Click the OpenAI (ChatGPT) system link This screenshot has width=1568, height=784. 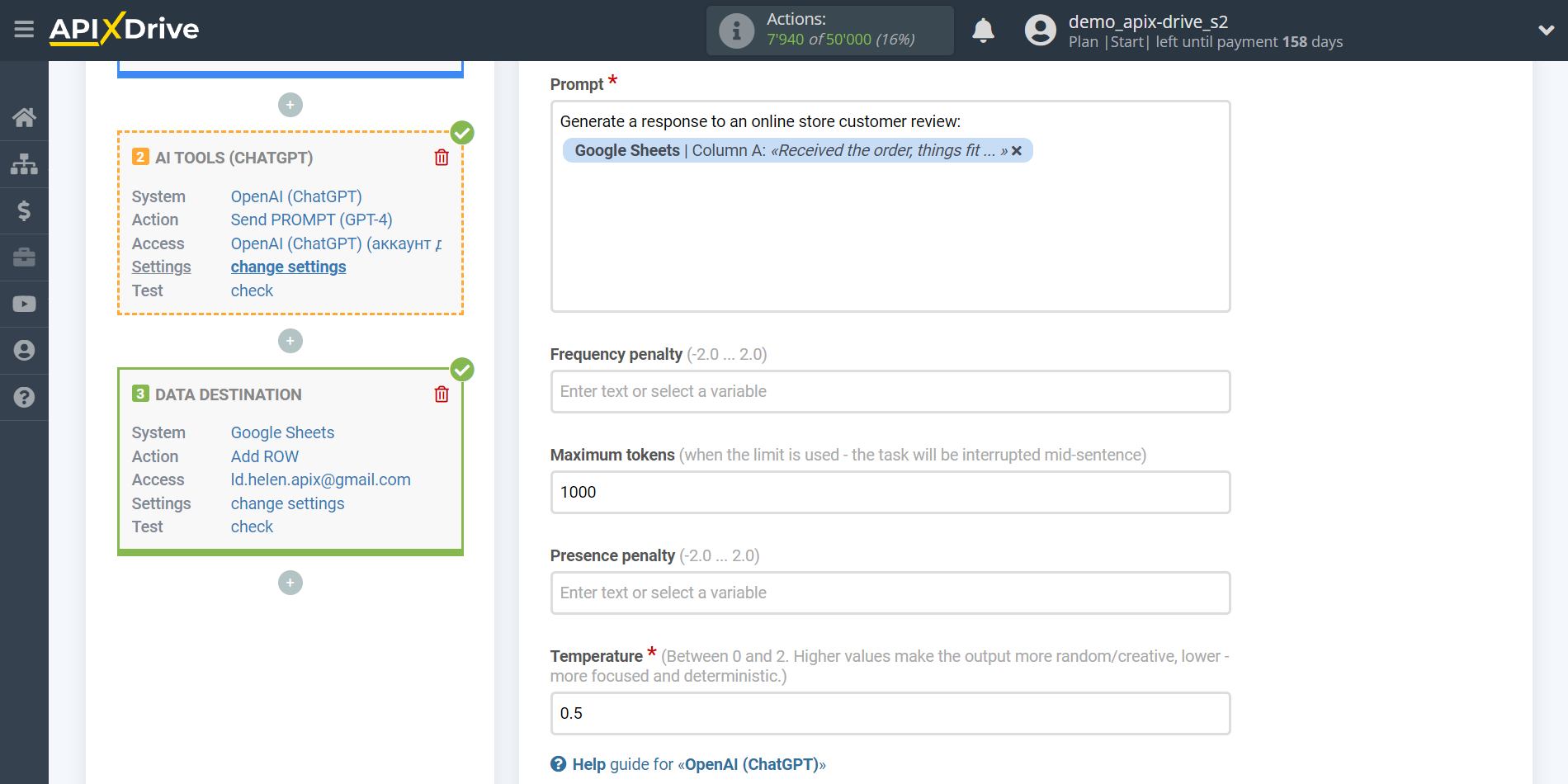point(296,196)
